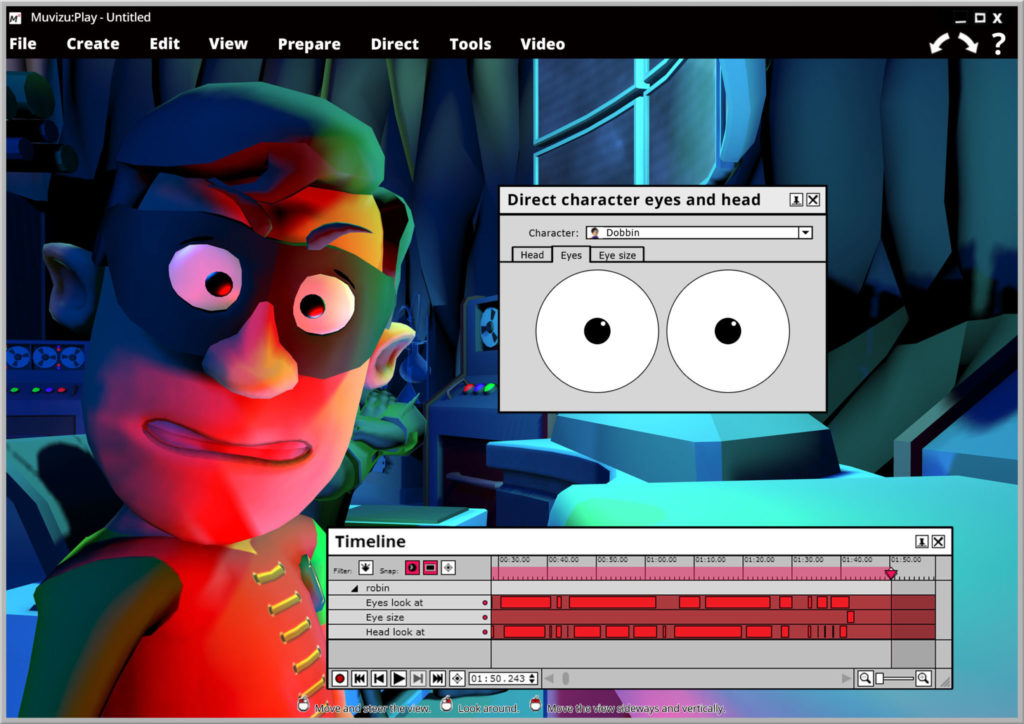Toggle the record dot on Eye size track

[485, 617]
